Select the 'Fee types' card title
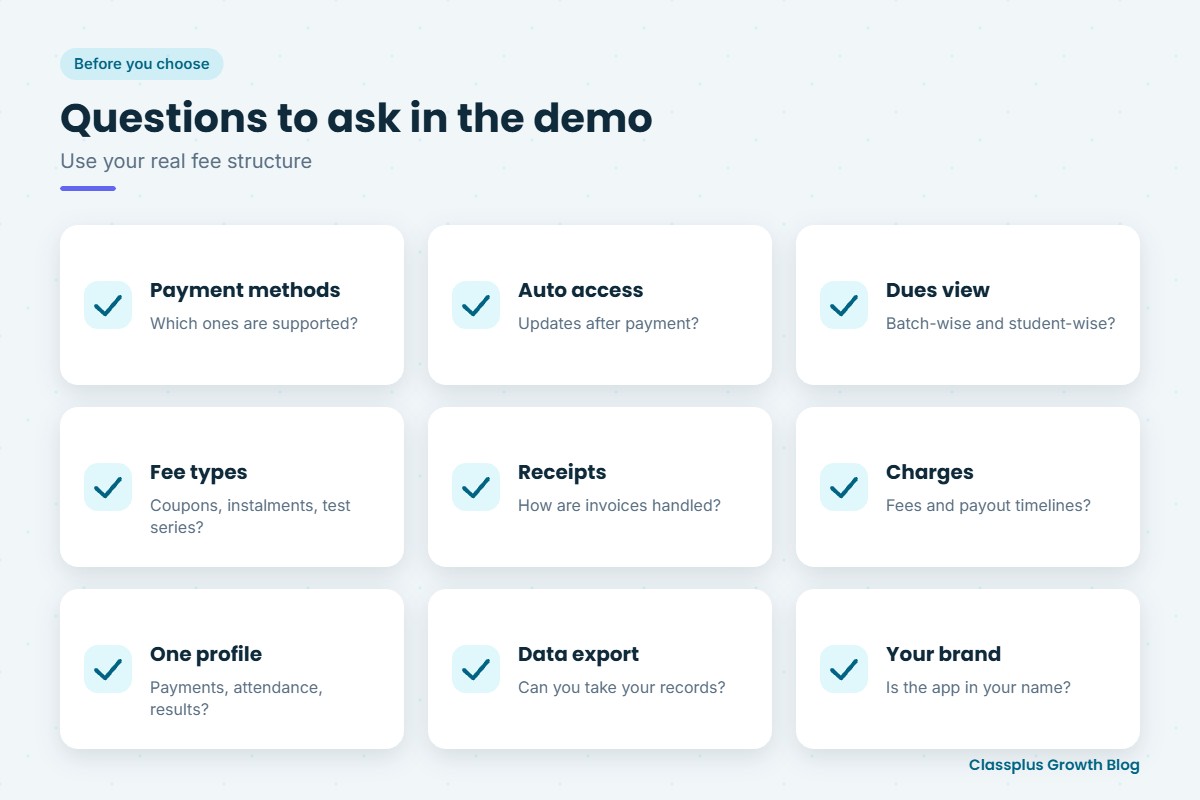 coord(198,472)
